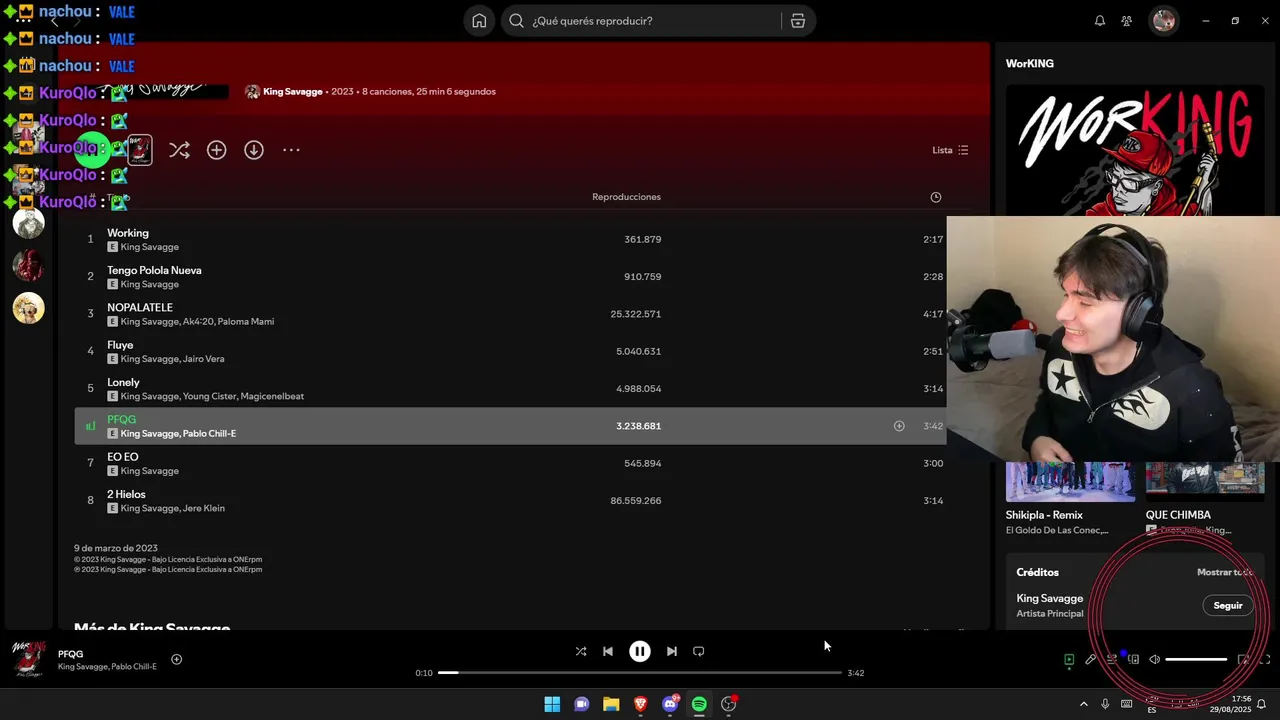Add PFQG row to liked songs
The image size is (1280, 720).
(x=899, y=426)
